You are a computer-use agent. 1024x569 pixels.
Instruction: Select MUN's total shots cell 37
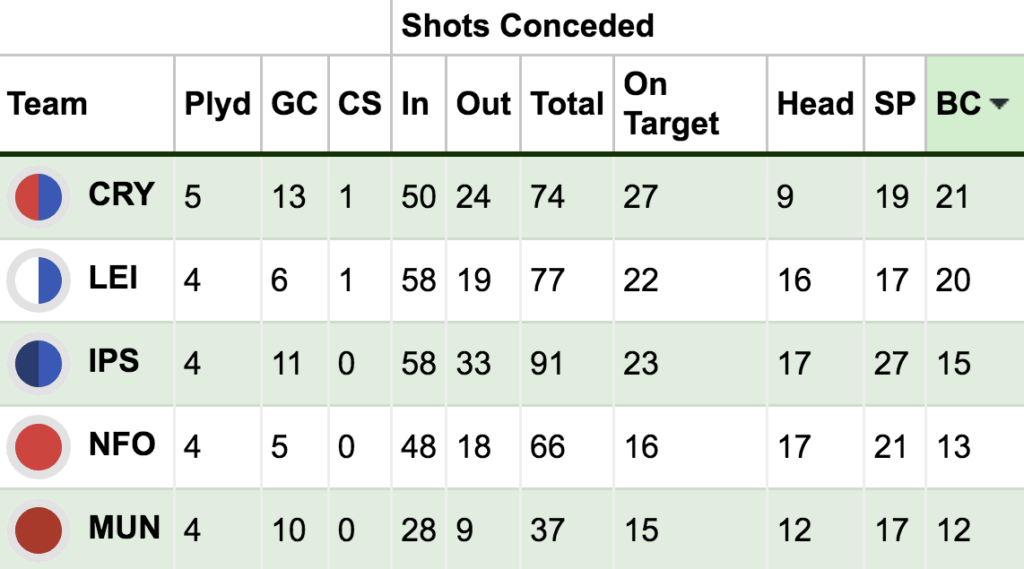547,530
